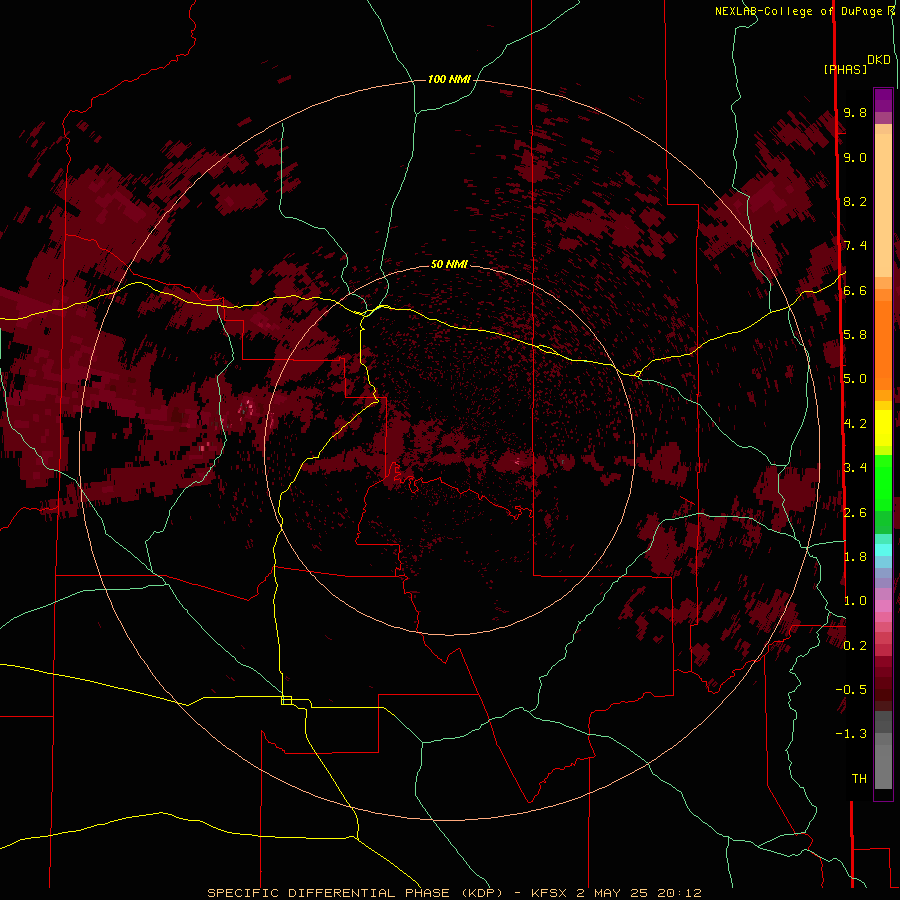900x900 pixels.
Task: Select the 5.0 legend value
Action: (855, 379)
